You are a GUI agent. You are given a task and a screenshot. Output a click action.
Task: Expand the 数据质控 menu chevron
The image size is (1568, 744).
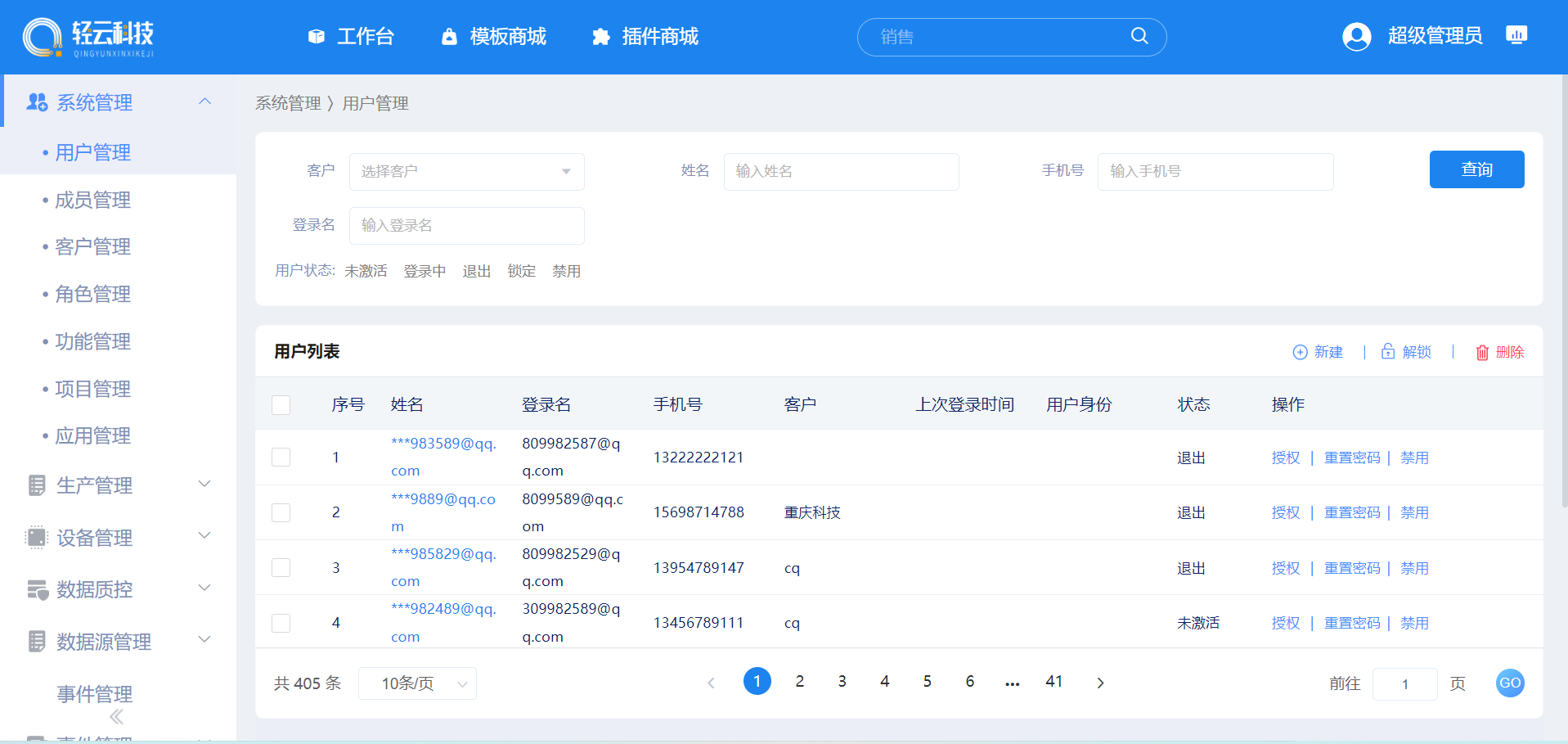click(204, 588)
